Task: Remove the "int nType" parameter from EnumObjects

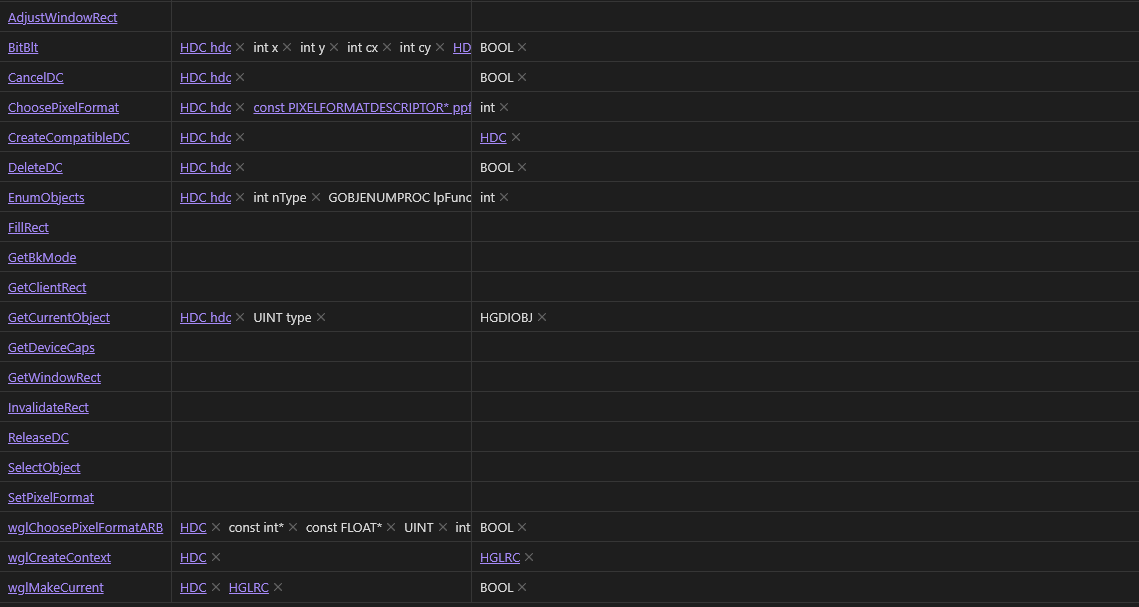Action: click(315, 197)
